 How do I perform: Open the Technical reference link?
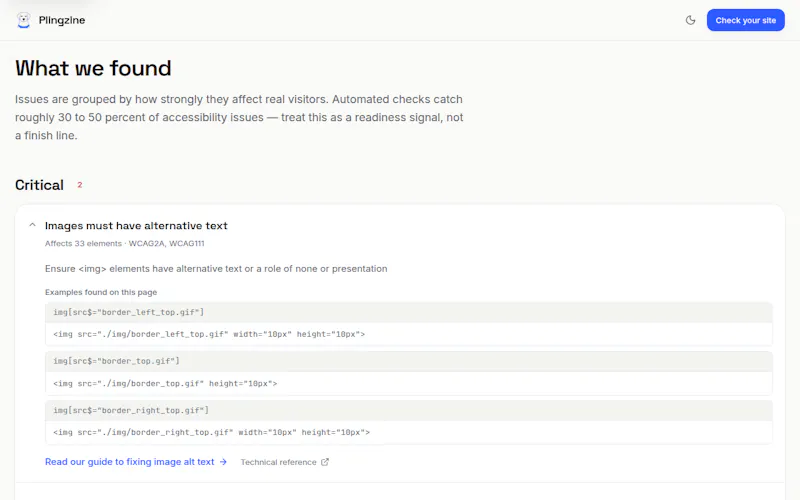(x=279, y=462)
